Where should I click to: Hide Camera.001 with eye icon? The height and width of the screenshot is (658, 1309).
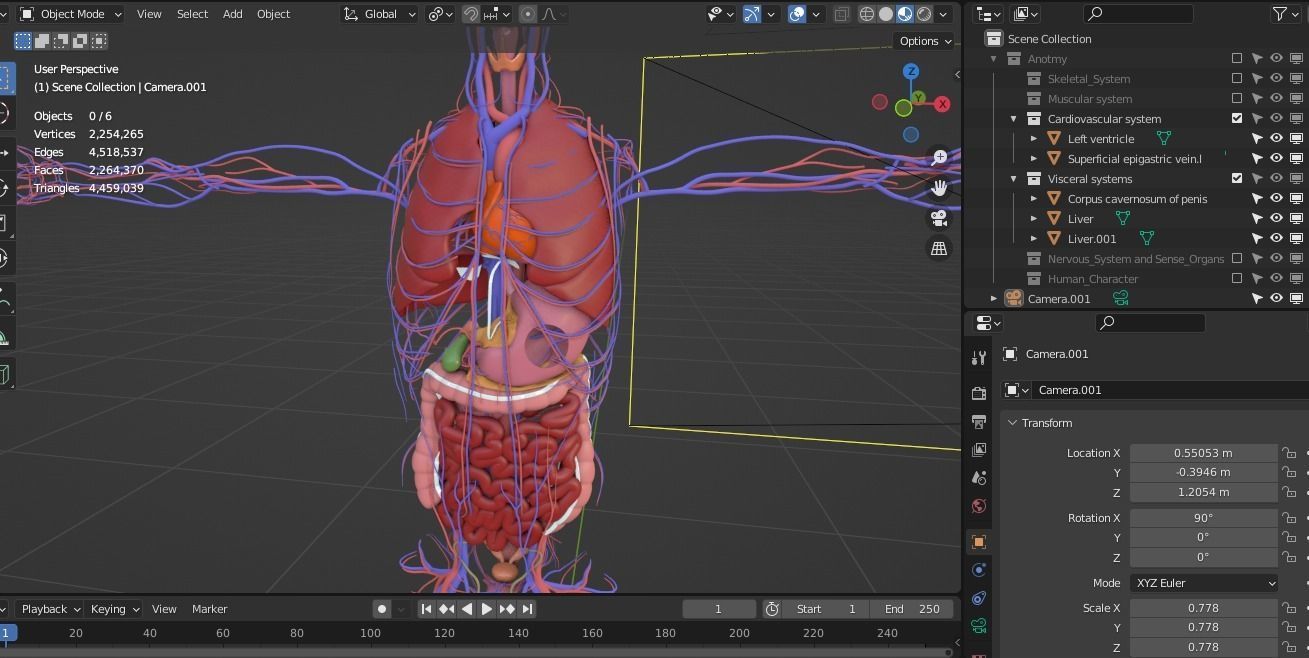pyautogui.click(x=1277, y=298)
